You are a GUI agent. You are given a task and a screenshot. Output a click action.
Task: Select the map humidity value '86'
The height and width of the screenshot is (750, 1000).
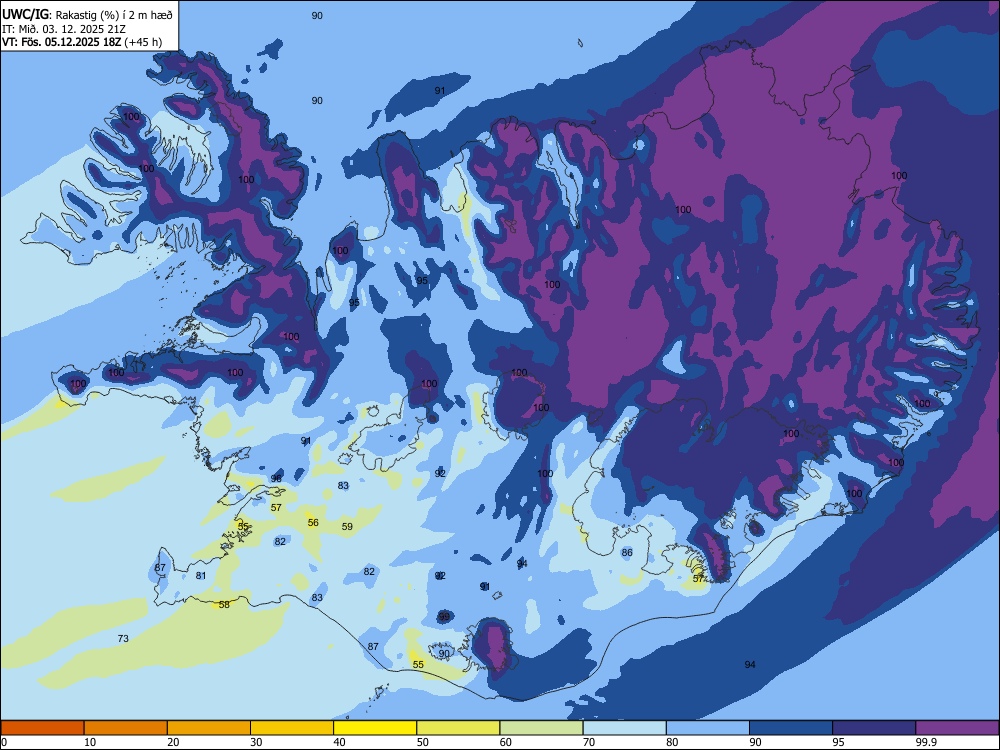[627, 552]
